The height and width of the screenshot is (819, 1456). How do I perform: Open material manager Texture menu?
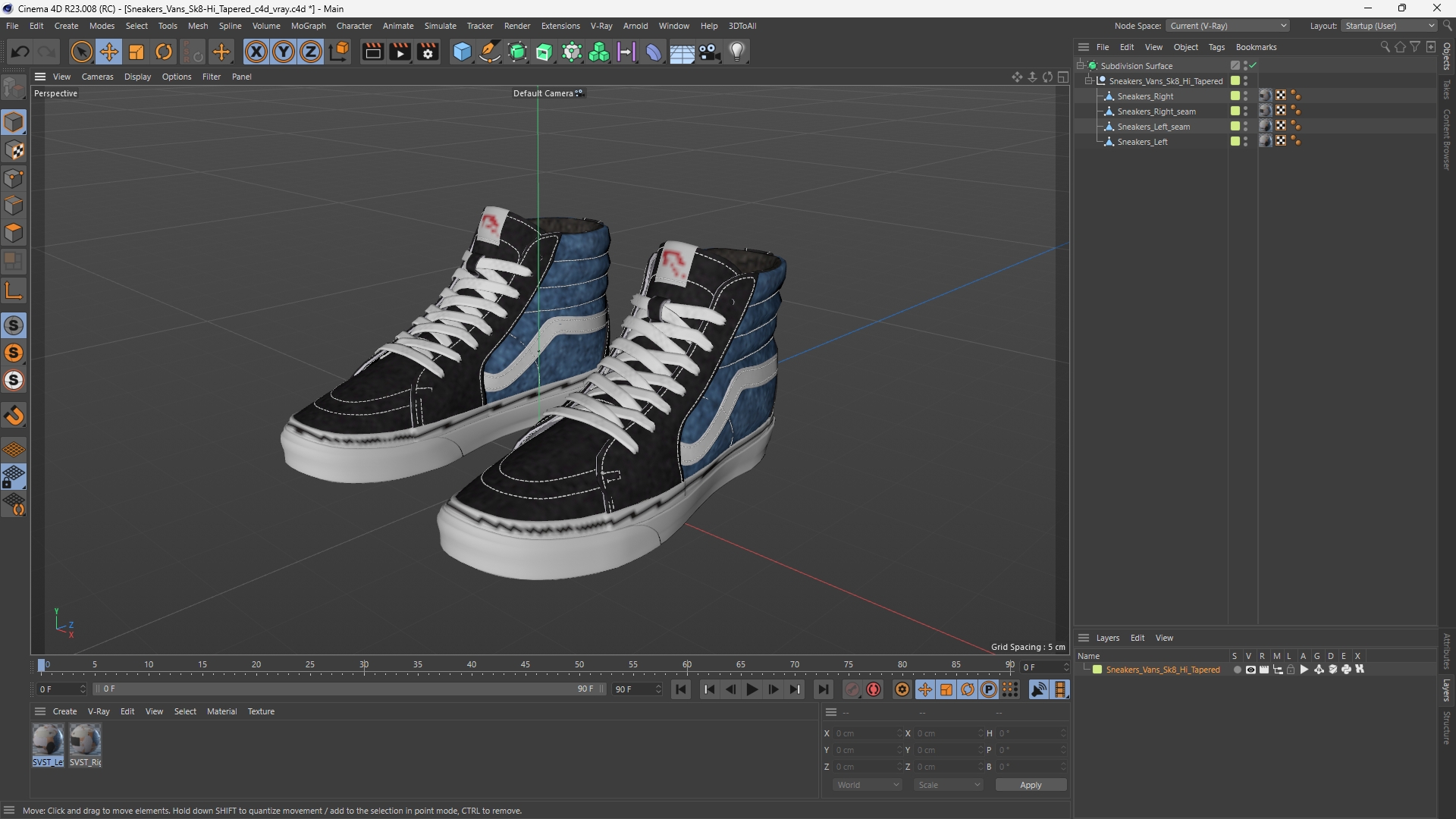[x=261, y=711]
